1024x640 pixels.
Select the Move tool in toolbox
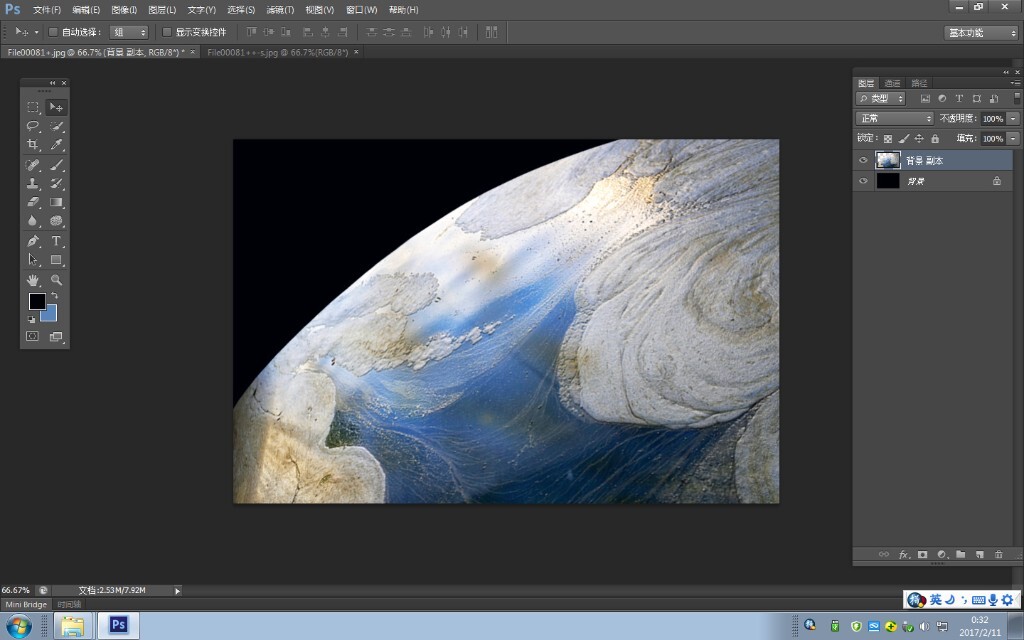[56, 107]
